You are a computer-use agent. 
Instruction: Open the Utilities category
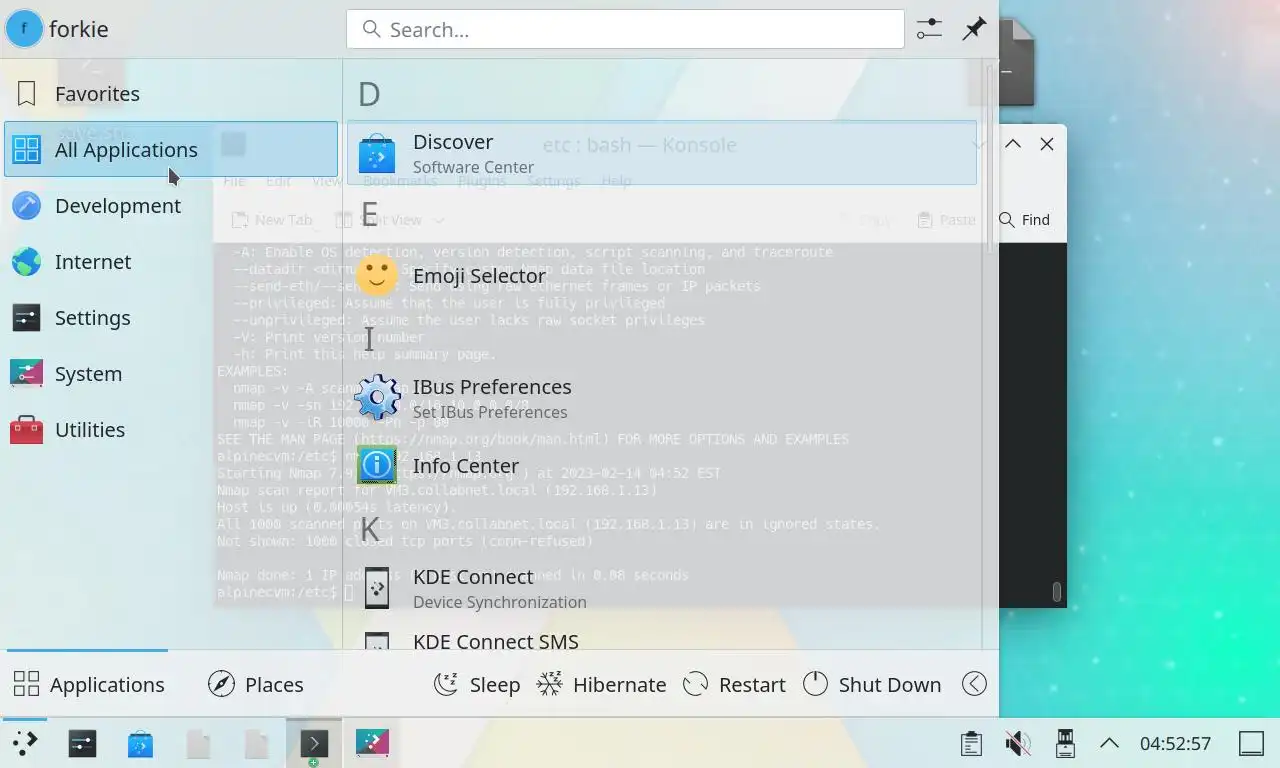[171, 429]
